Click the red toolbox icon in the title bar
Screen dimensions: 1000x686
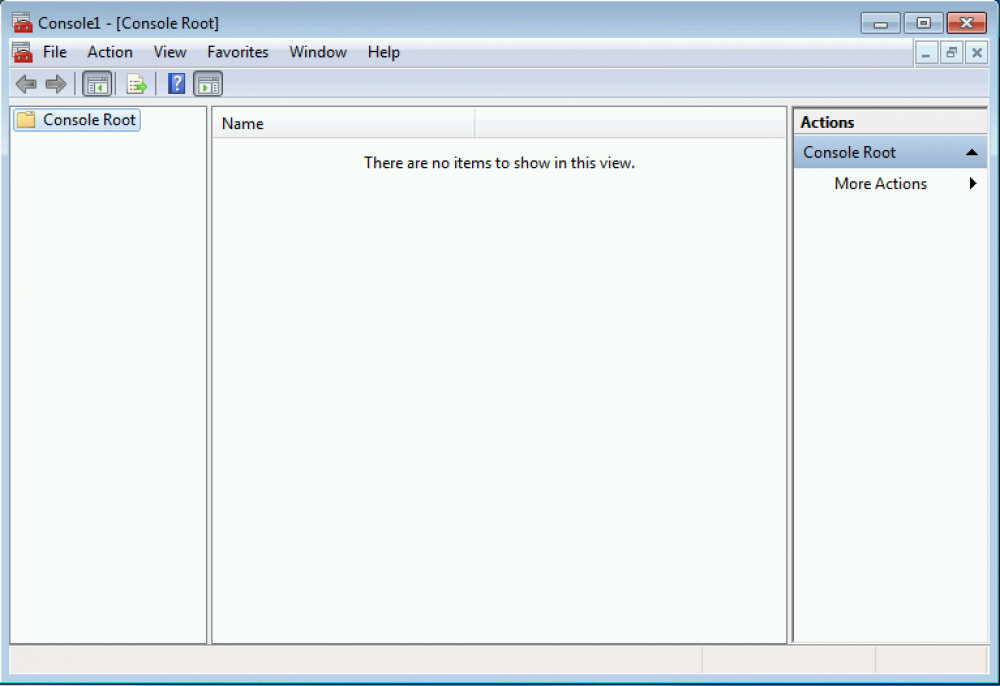click(x=22, y=23)
